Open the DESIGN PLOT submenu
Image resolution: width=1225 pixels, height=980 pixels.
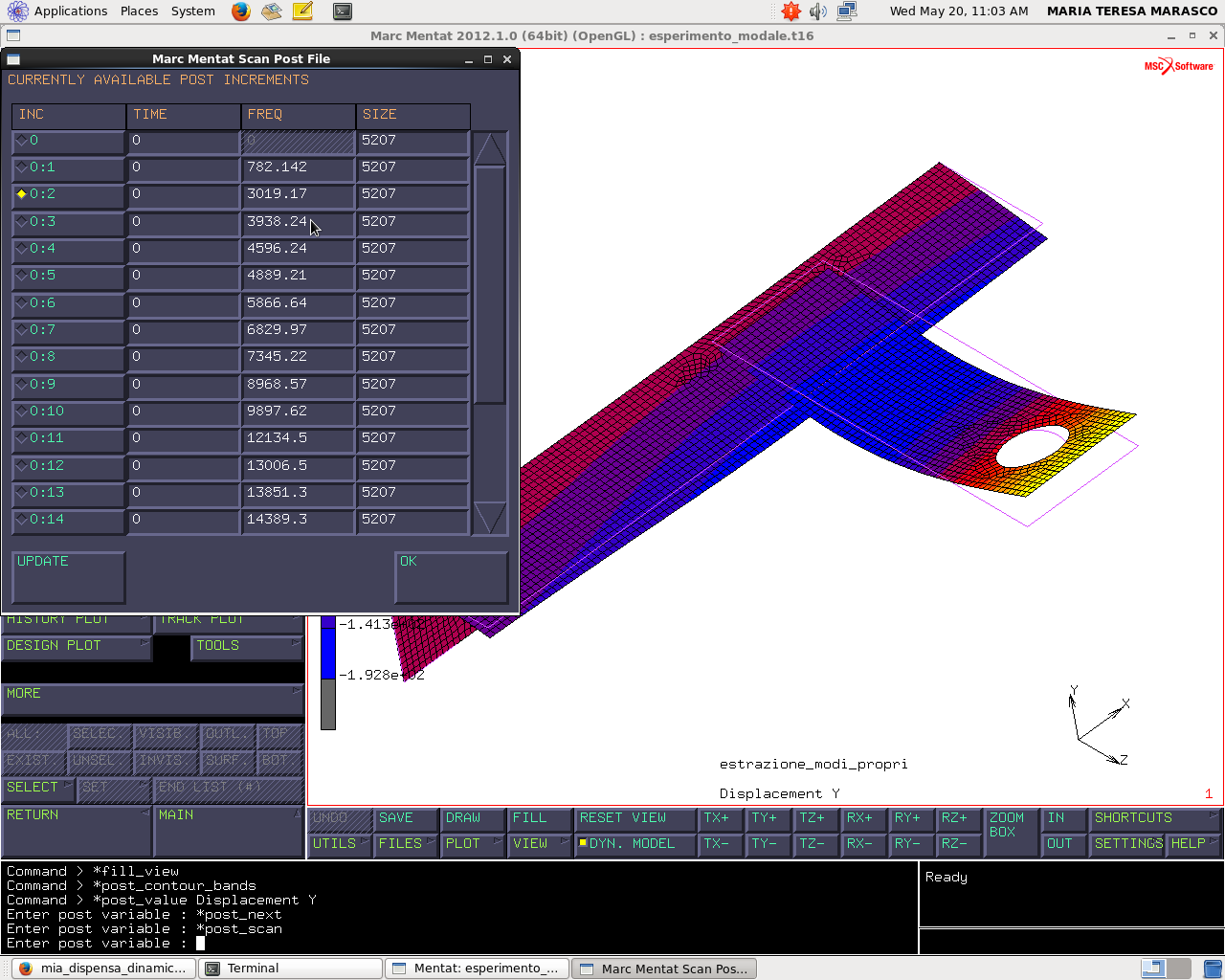[x=76, y=647]
